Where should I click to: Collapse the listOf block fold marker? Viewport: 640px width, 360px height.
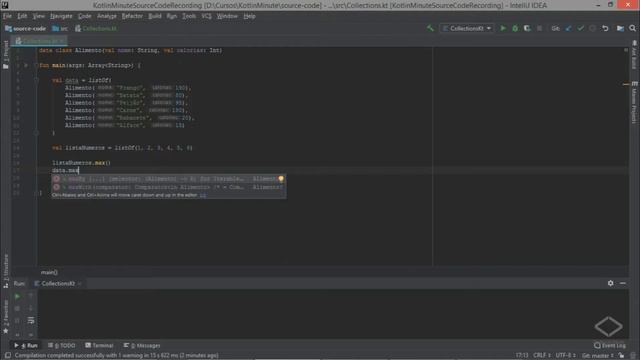pos(36,80)
